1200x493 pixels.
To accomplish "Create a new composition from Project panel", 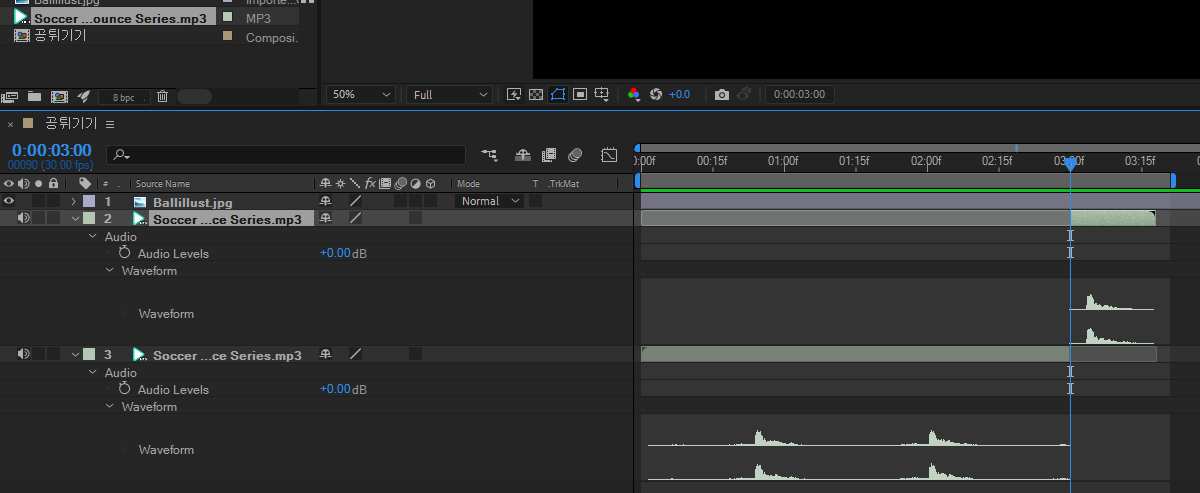I will (59, 96).
